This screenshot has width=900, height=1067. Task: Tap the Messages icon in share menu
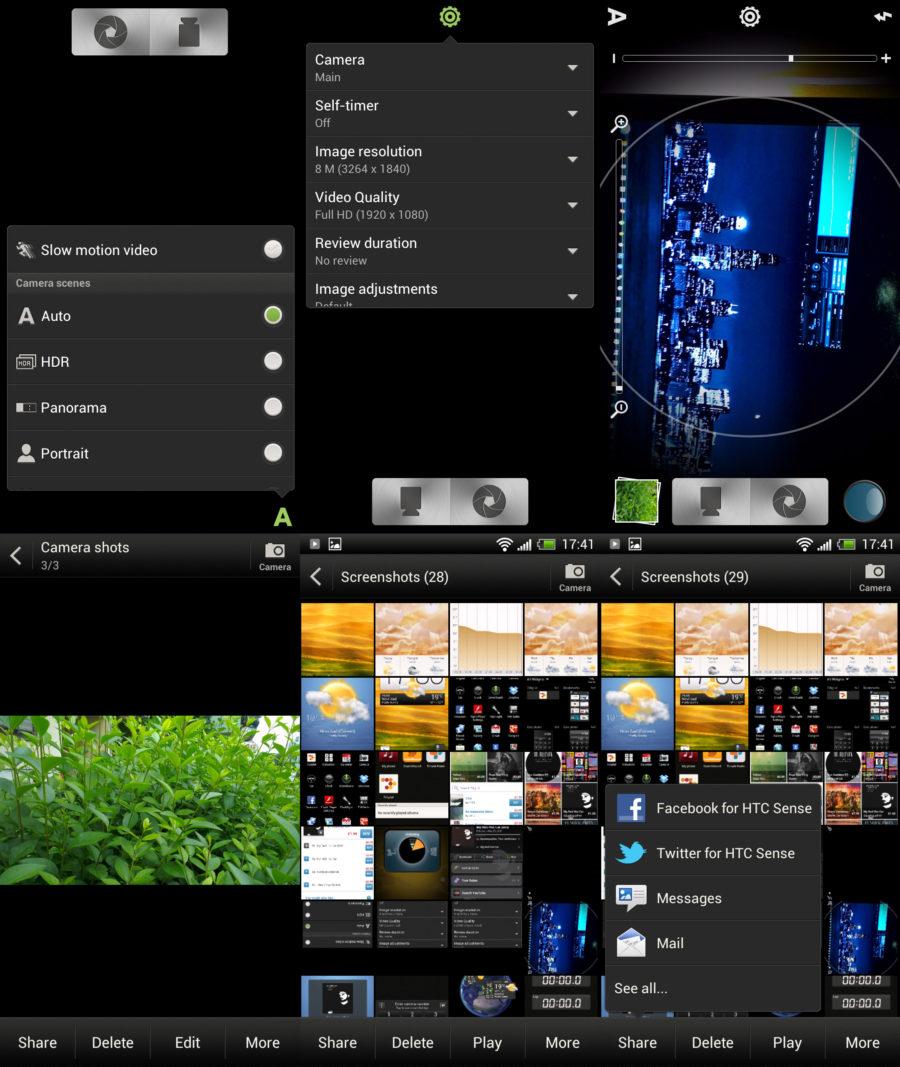coord(631,898)
